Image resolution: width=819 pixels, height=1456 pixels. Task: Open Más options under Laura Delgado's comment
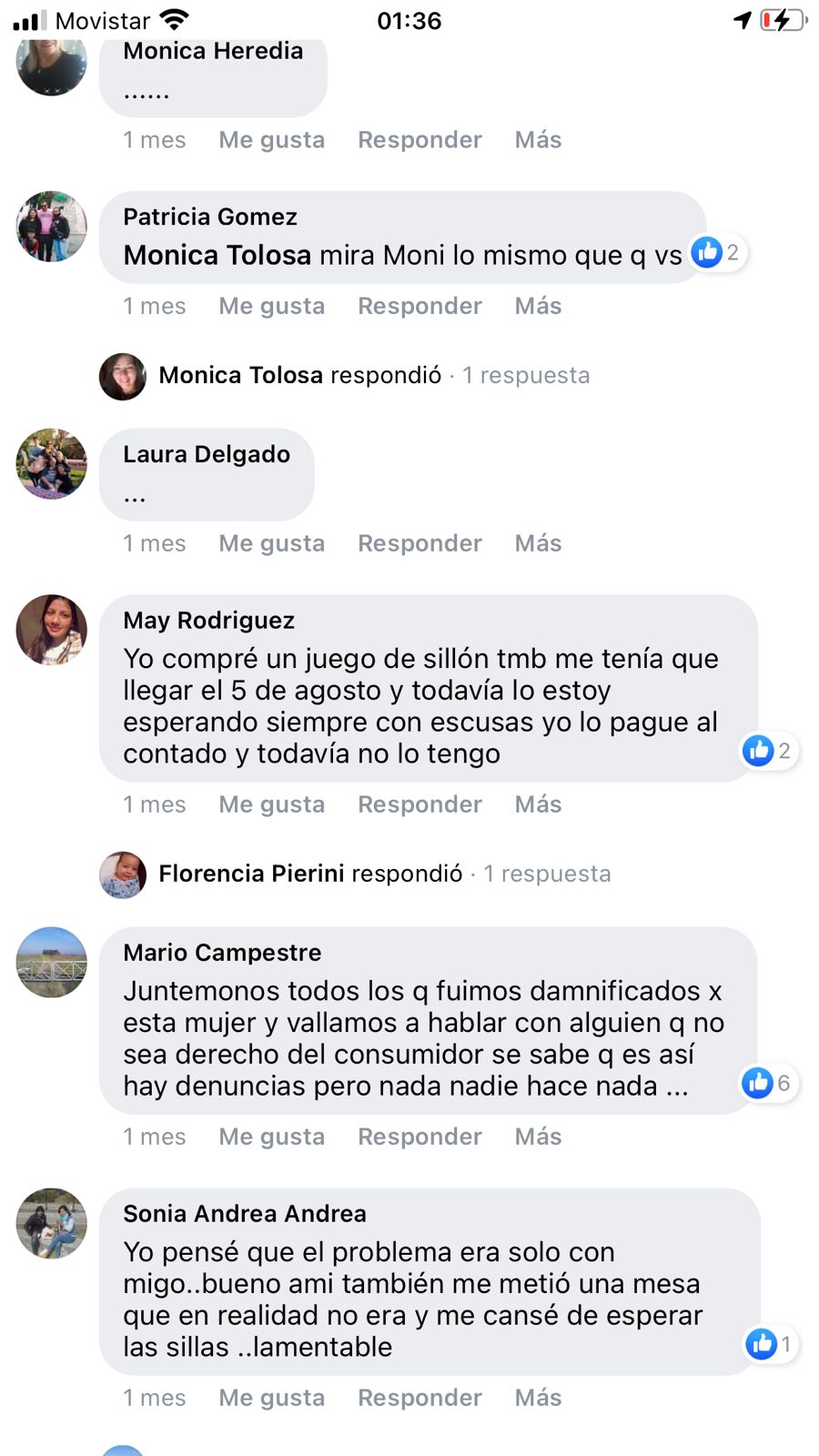(x=538, y=543)
